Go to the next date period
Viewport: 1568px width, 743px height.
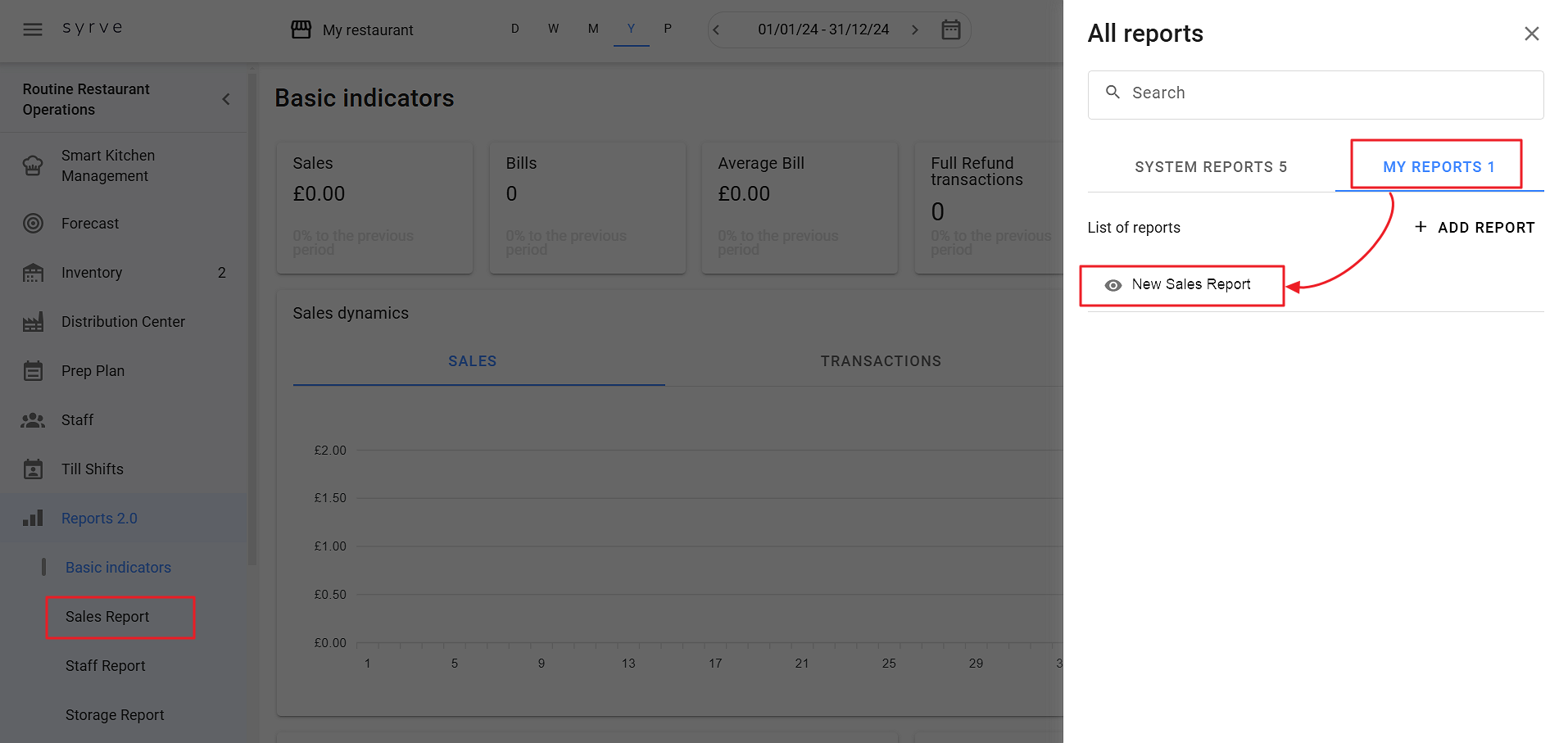pyautogui.click(x=915, y=30)
